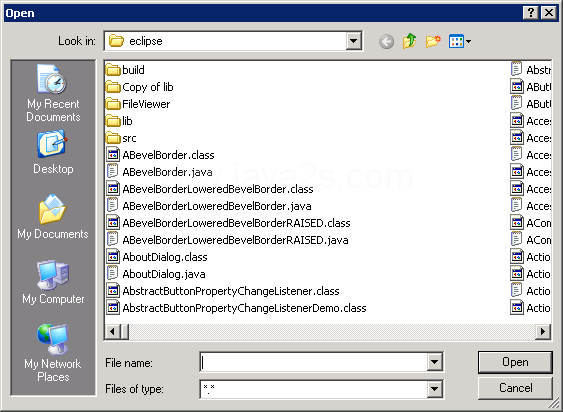Open My Recent Documents in places bar
Screen dimensions: 563x412
point(53,93)
